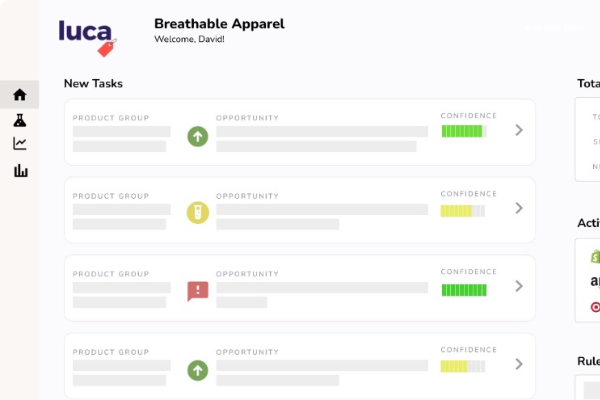Screen dimensions: 600x400
Task: Click the red alert message task icon
Action: (x=198, y=290)
